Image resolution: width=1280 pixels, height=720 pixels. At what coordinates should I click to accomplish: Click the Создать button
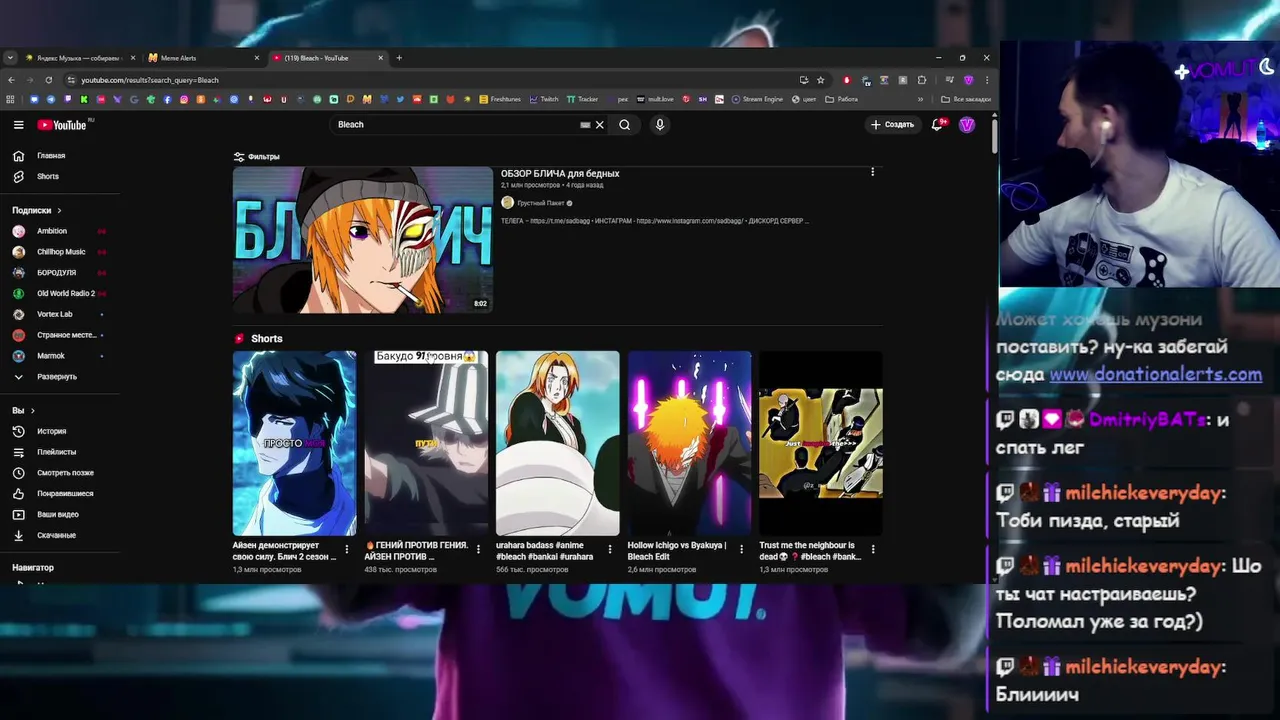click(892, 125)
